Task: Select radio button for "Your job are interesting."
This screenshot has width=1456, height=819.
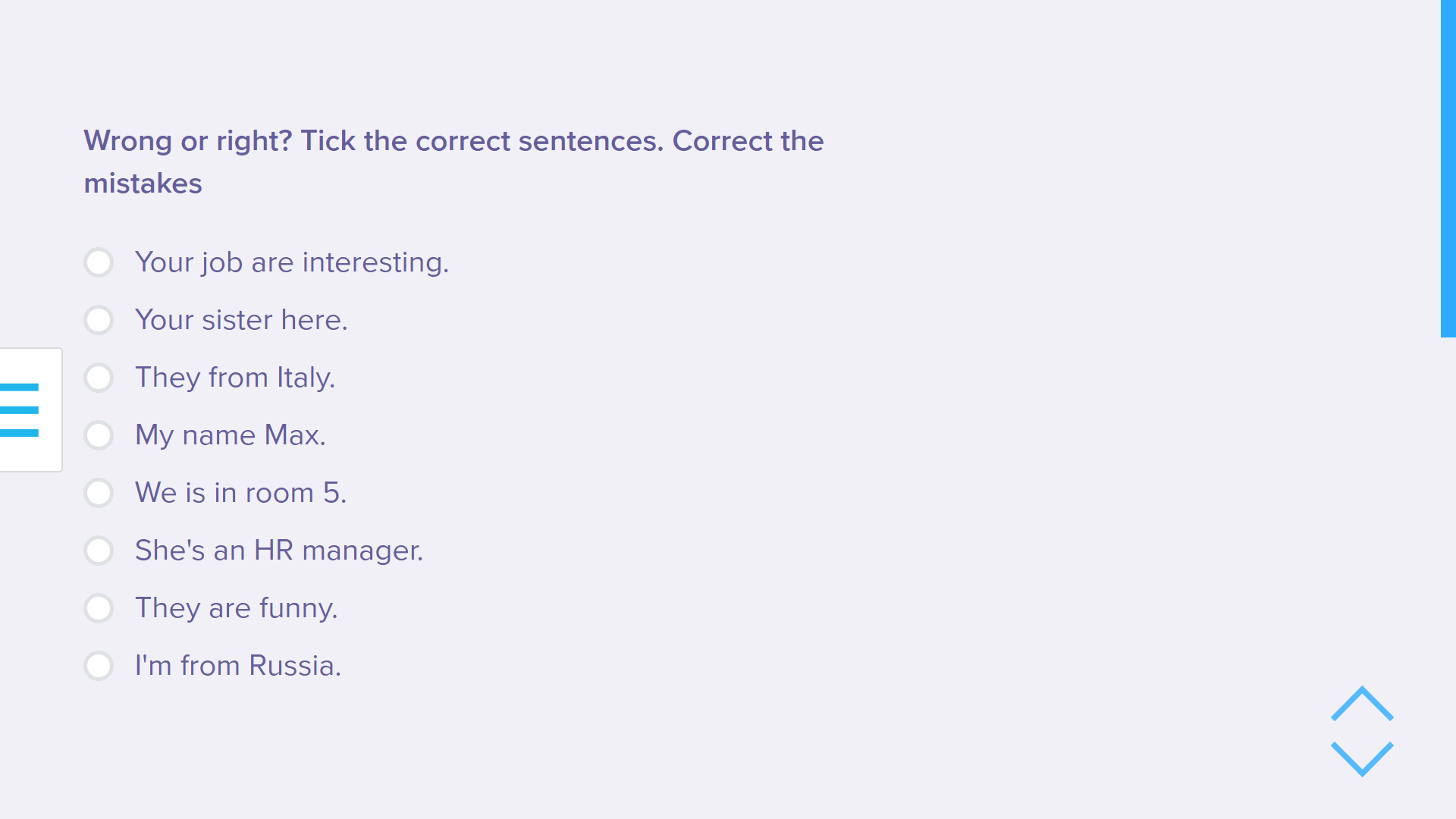Action: (x=99, y=262)
